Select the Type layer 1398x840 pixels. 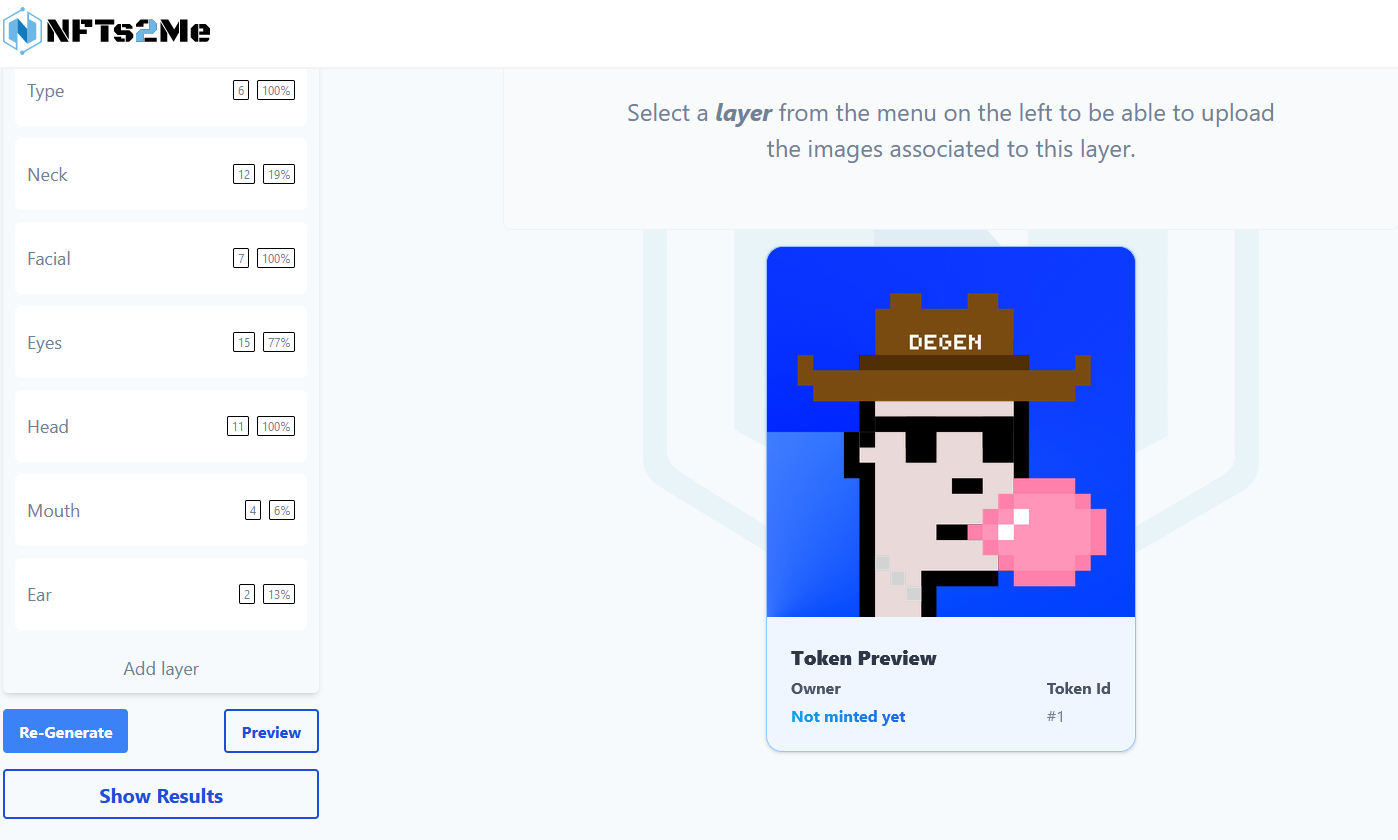coord(160,91)
